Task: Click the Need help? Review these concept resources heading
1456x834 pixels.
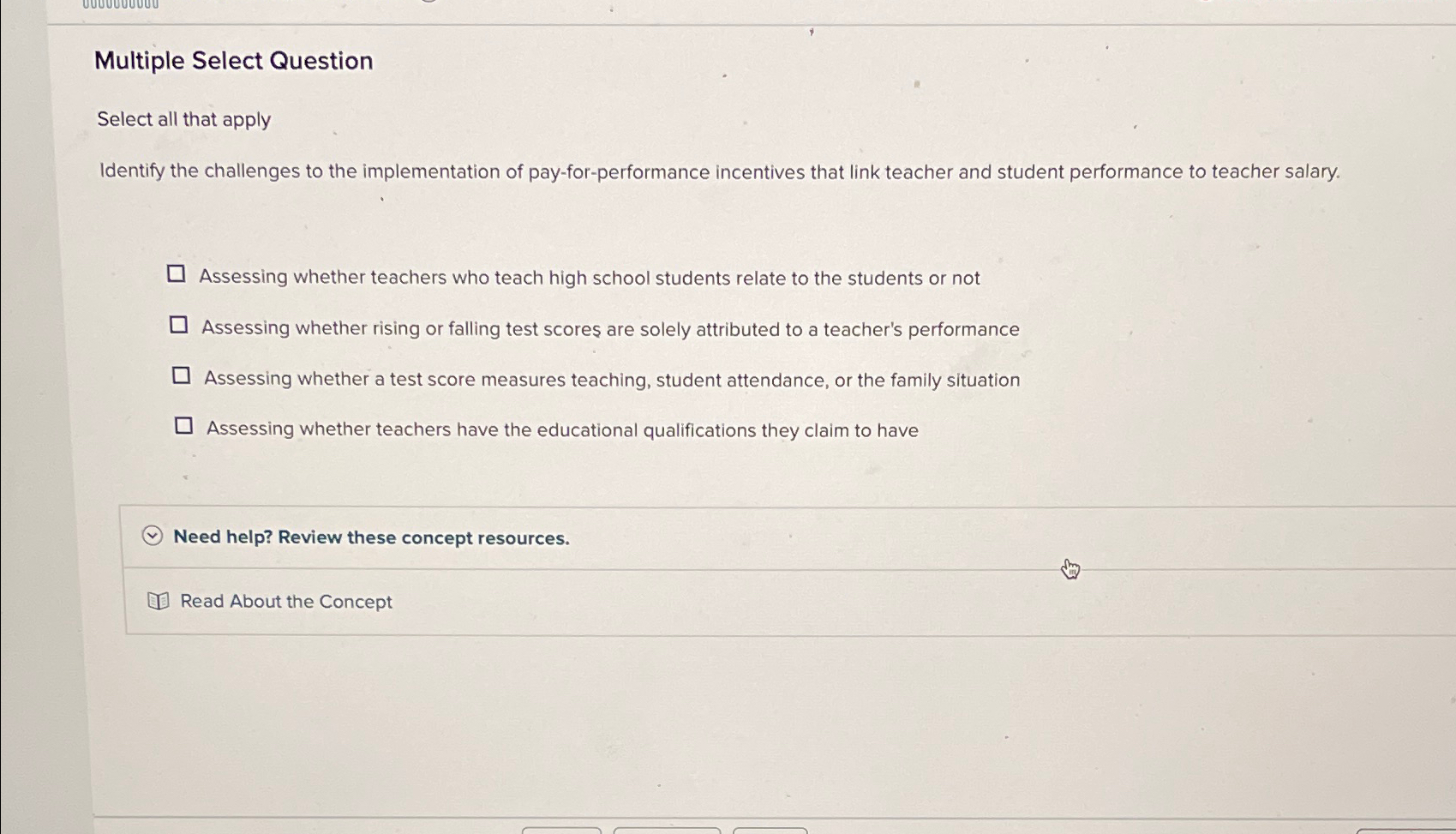Action: tap(371, 537)
